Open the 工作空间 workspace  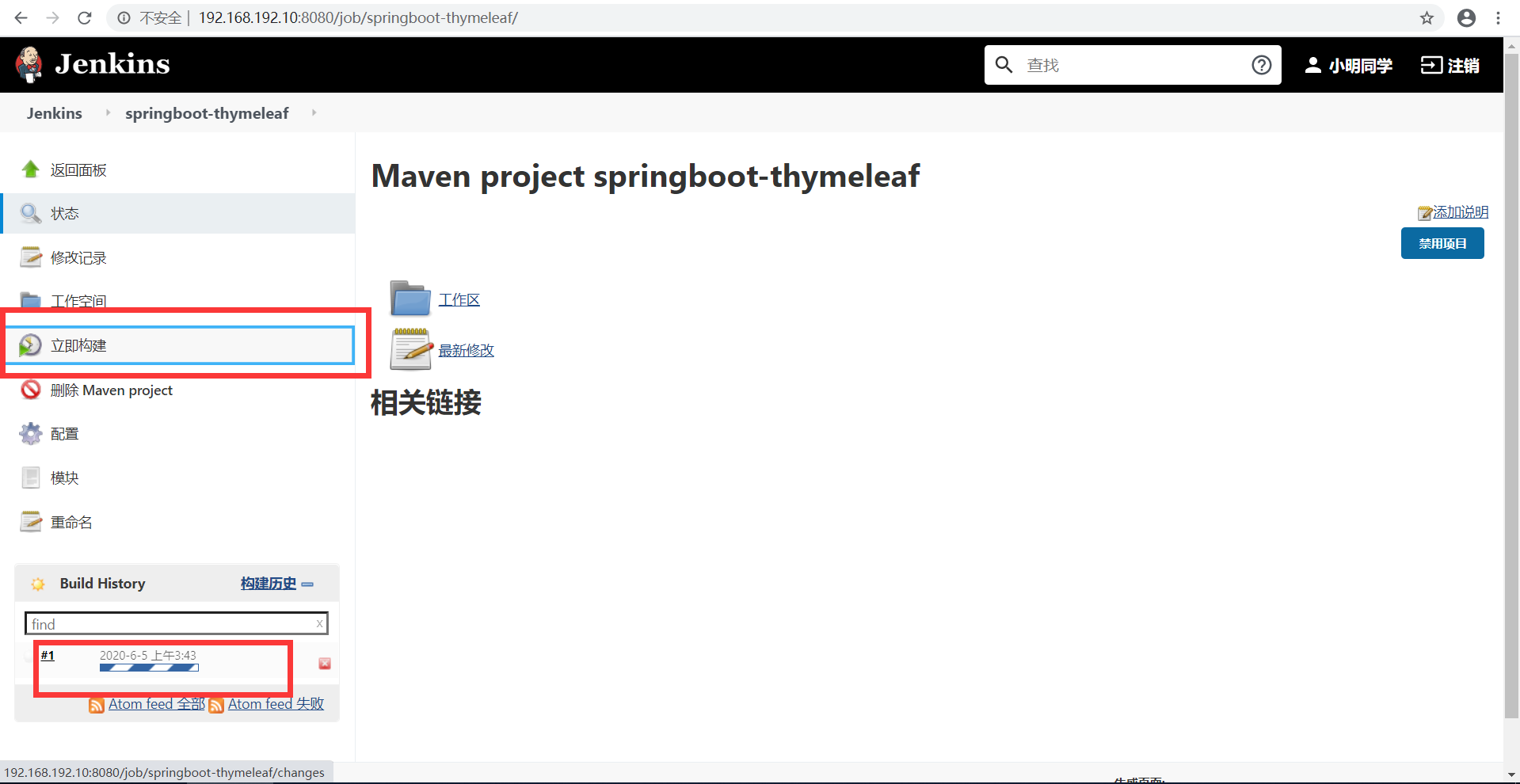[x=78, y=301]
